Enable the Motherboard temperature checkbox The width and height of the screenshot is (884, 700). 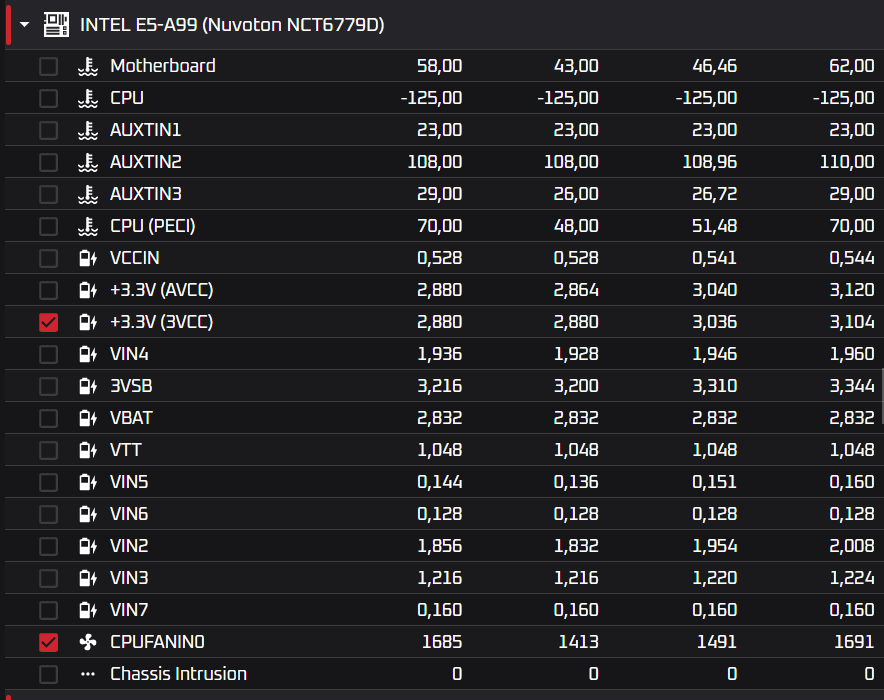48,66
